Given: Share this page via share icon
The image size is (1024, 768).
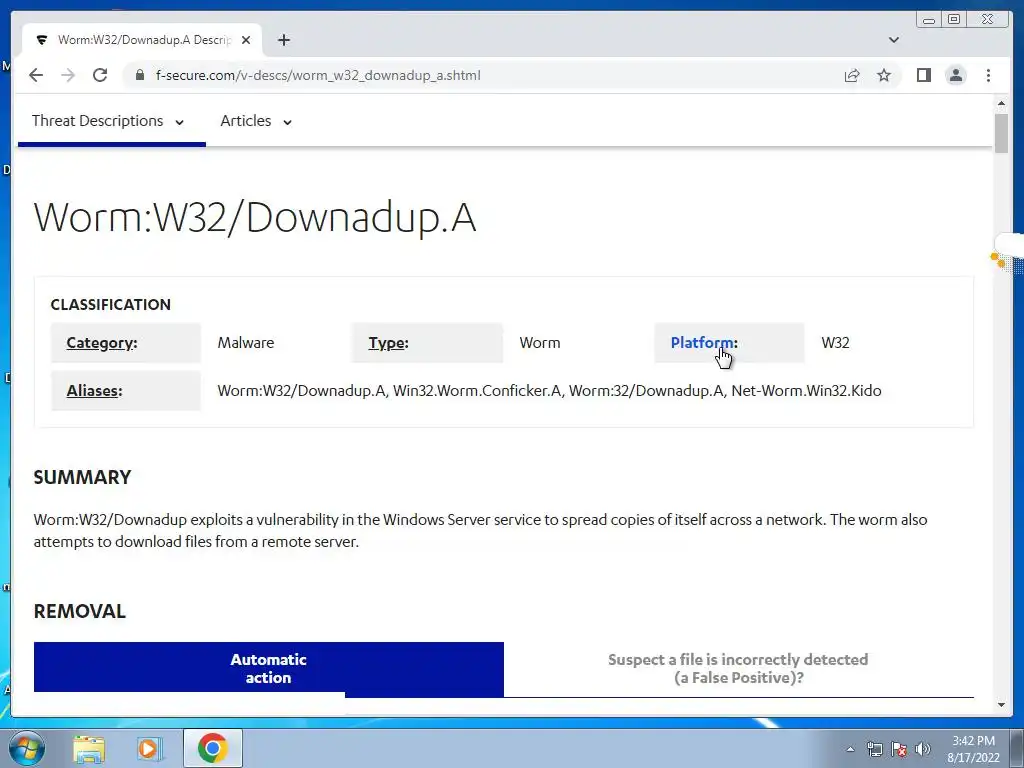Looking at the screenshot, I should click(x=852, y=75).
